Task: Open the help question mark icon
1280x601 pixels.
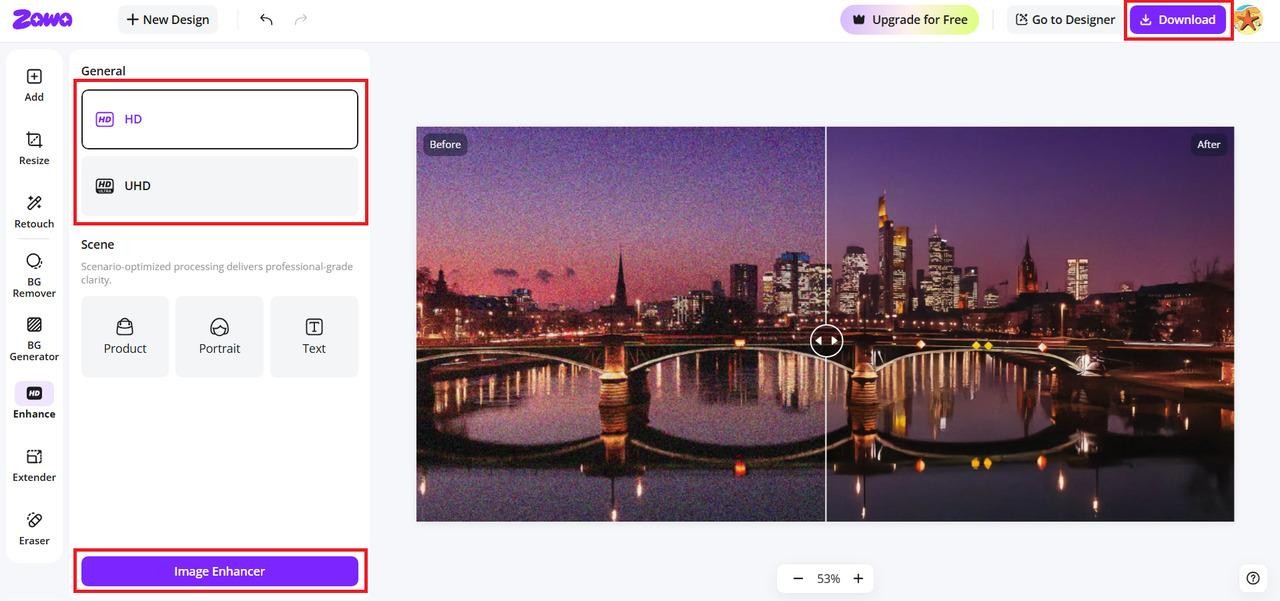Action: 1253,577
